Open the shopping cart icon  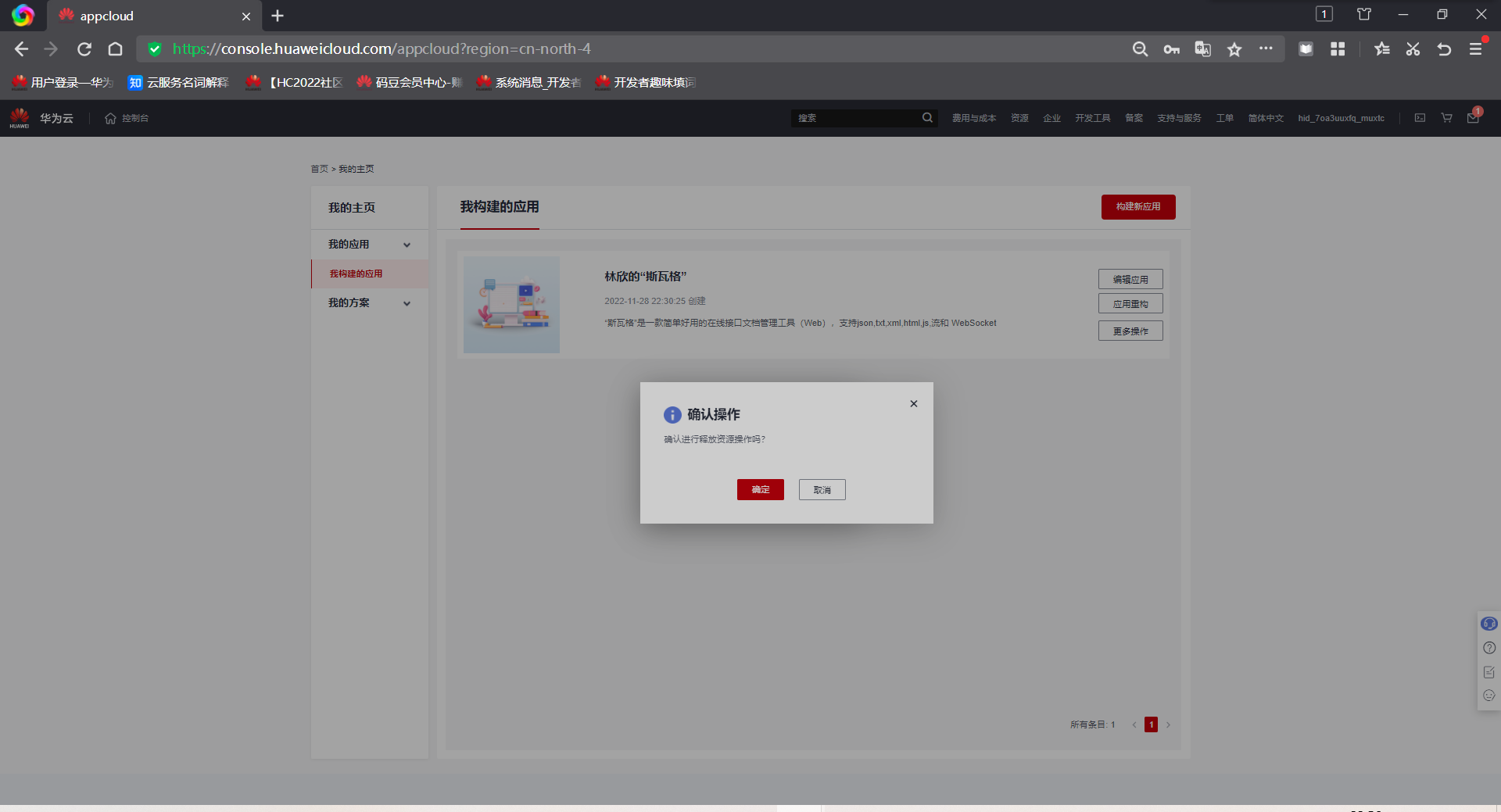coord(1446,118)
